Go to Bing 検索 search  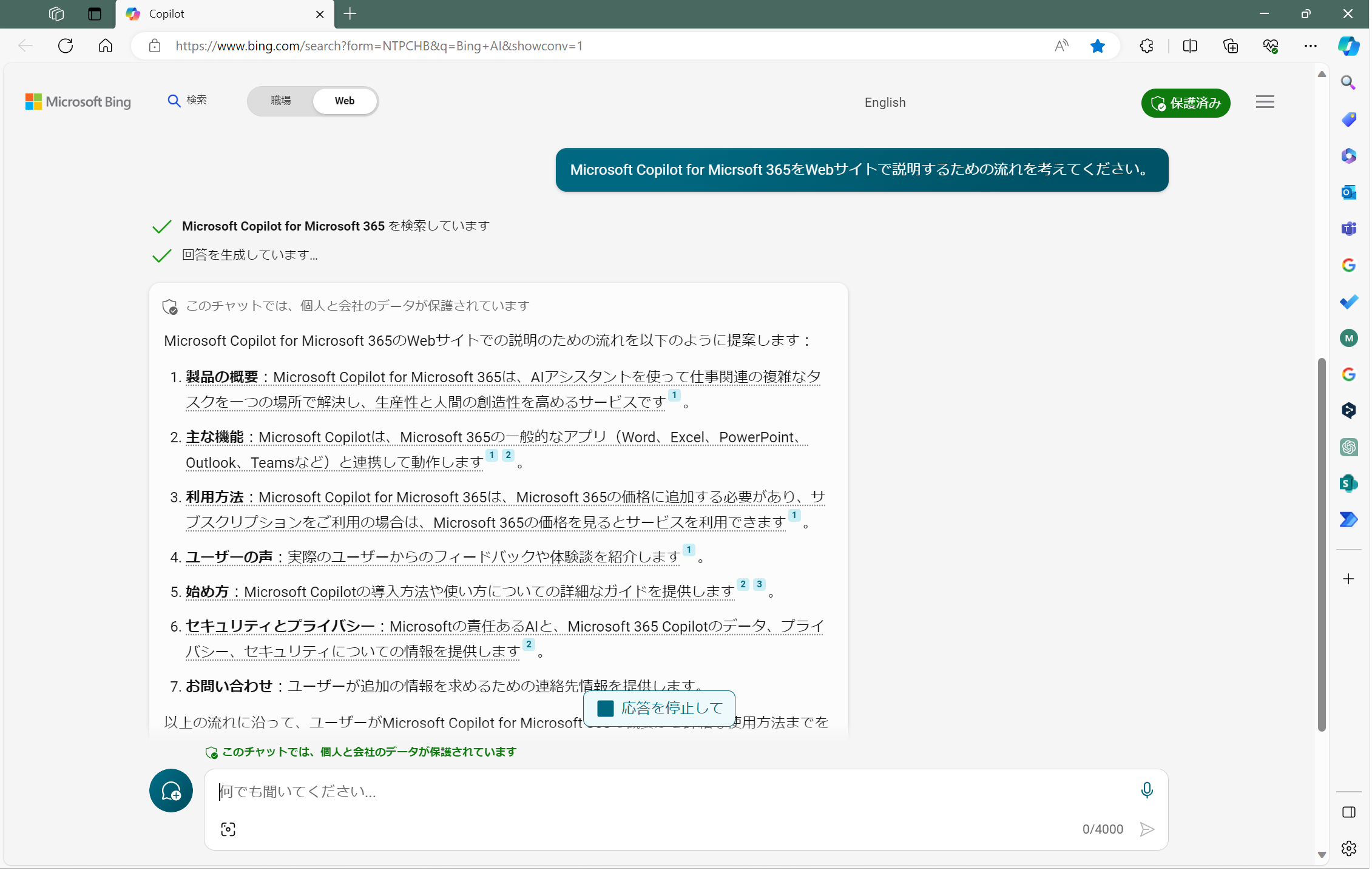click(x=188, y=100)
